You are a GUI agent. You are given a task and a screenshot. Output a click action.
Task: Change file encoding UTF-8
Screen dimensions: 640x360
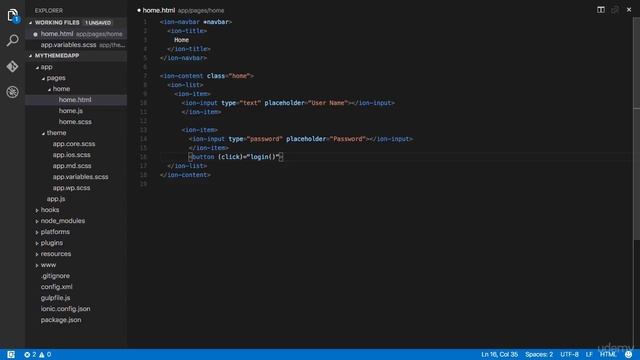[x=569, y=355]
